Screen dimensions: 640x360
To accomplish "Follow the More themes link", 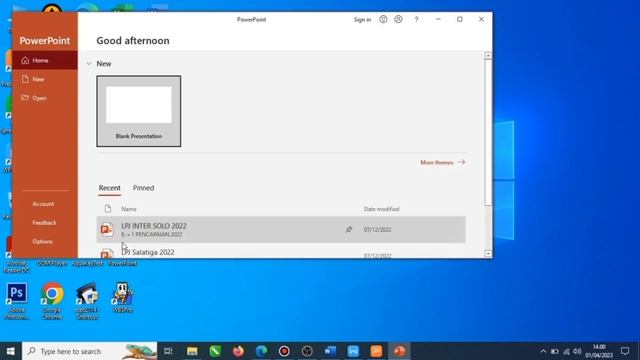I will [442, 162].
